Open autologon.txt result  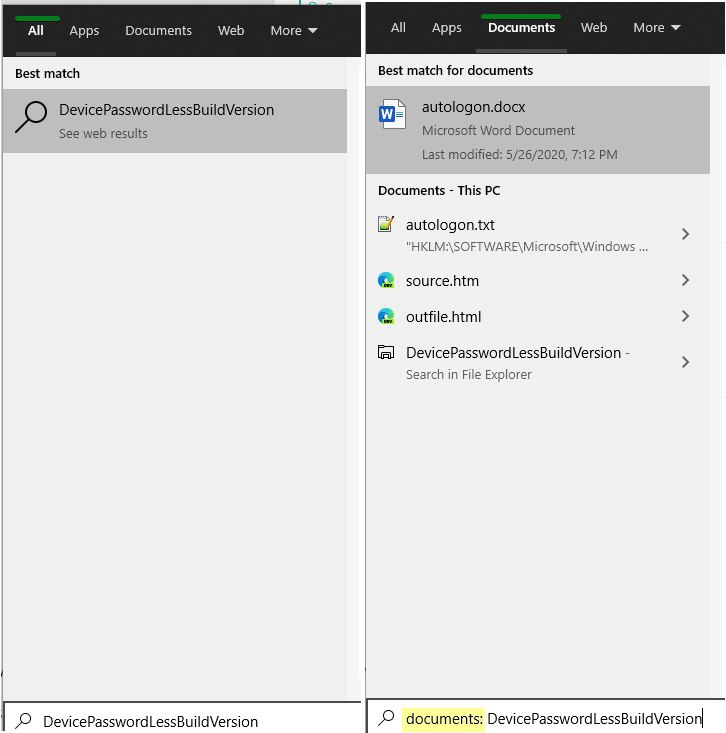click(x=538, y=234)
